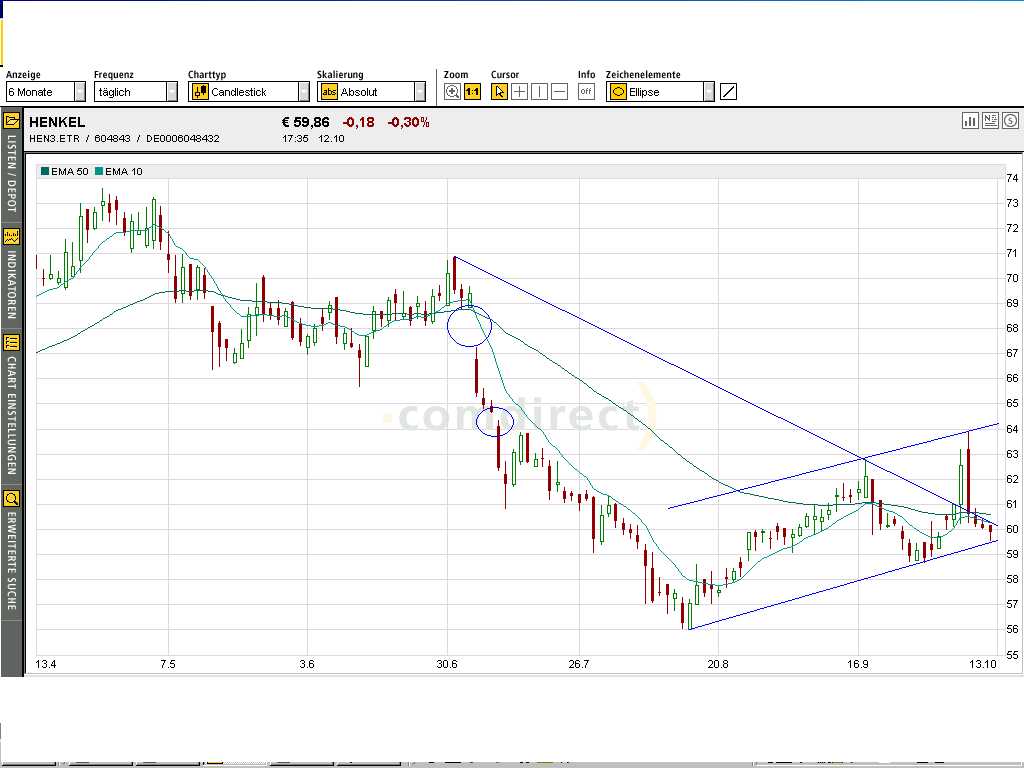Open the Skalierung Absolut dropdown
1024x768 pixels.
pyautogui.click(x=372, y=92)
